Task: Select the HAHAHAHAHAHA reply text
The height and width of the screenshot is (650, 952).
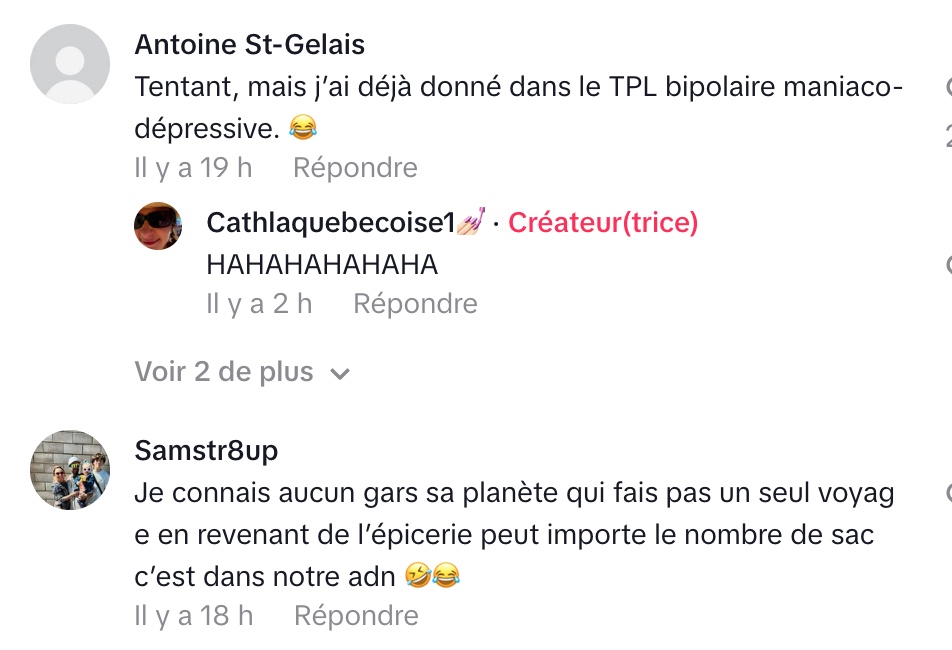Action: coord(322,264)
